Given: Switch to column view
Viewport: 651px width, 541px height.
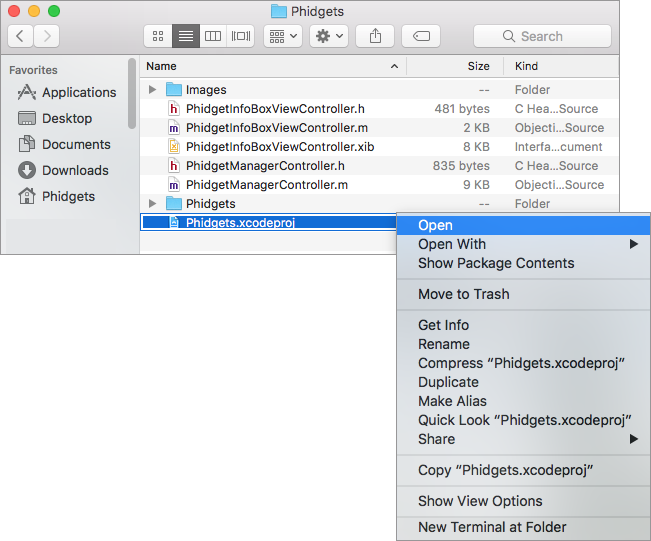Looking at the screenshot, I should click(x=213, y=36).
